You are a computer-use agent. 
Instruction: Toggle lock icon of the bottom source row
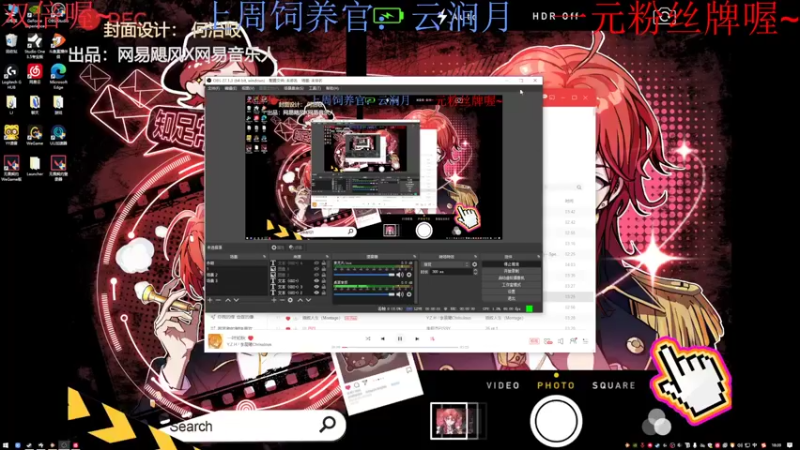[x=324, y=293]
